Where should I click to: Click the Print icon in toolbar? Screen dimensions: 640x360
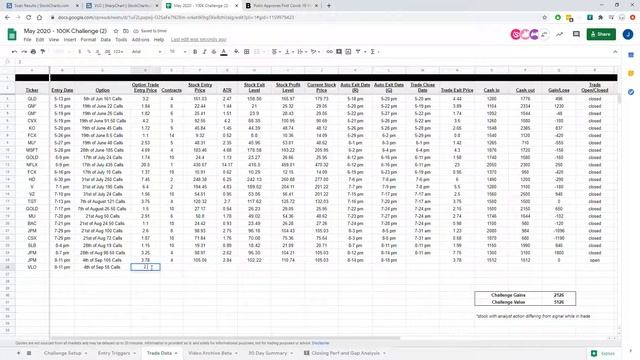point(33,52)
